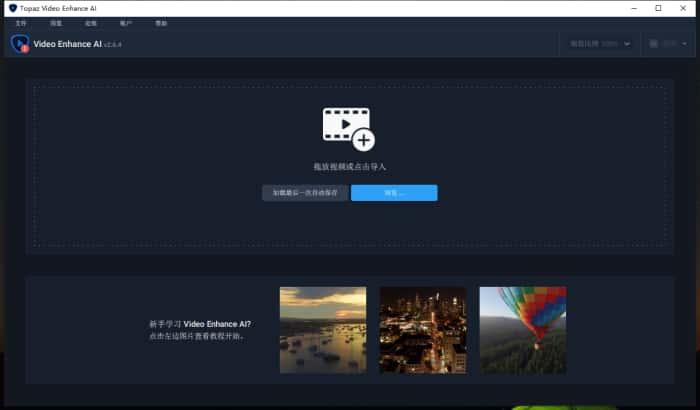Screen dimensions: 700x410
Task: Open the memory usage percentage dropdown
Action: [x=600, y=44]
